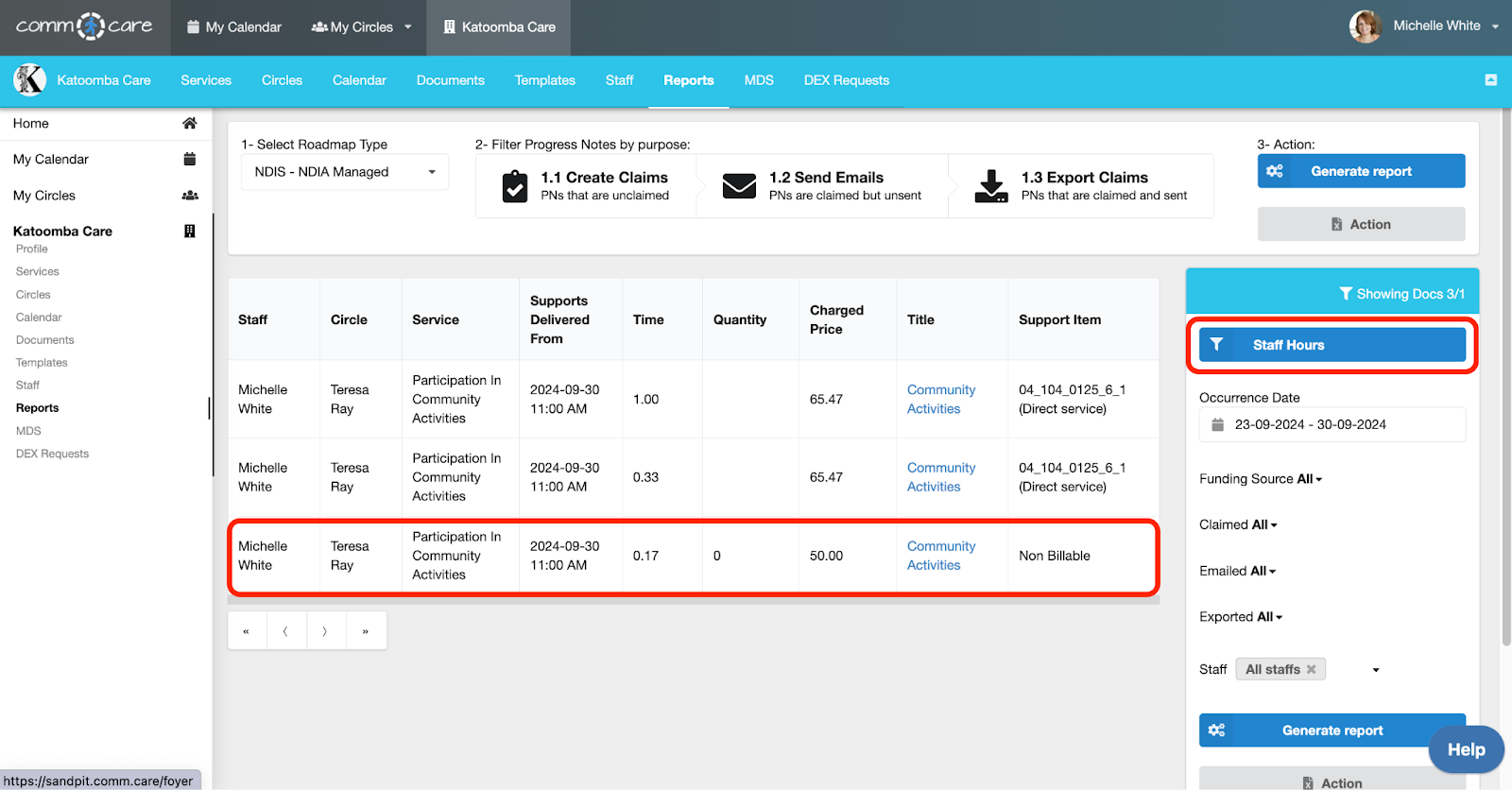Image resolution: width=1512 pixels, height=790 pixels.
Task: Open the MDS tab
Action: (759, 80)
